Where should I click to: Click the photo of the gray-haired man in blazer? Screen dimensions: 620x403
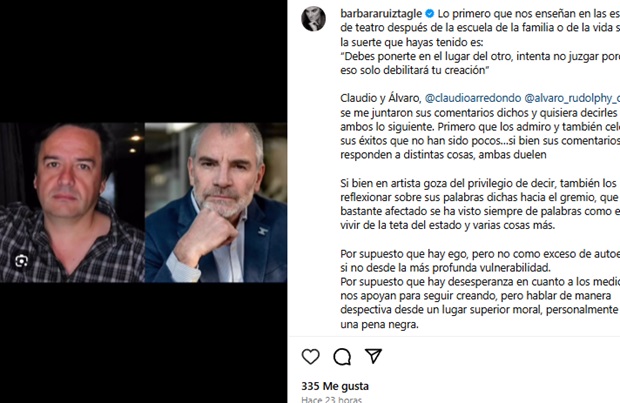[x=216, y=202]
